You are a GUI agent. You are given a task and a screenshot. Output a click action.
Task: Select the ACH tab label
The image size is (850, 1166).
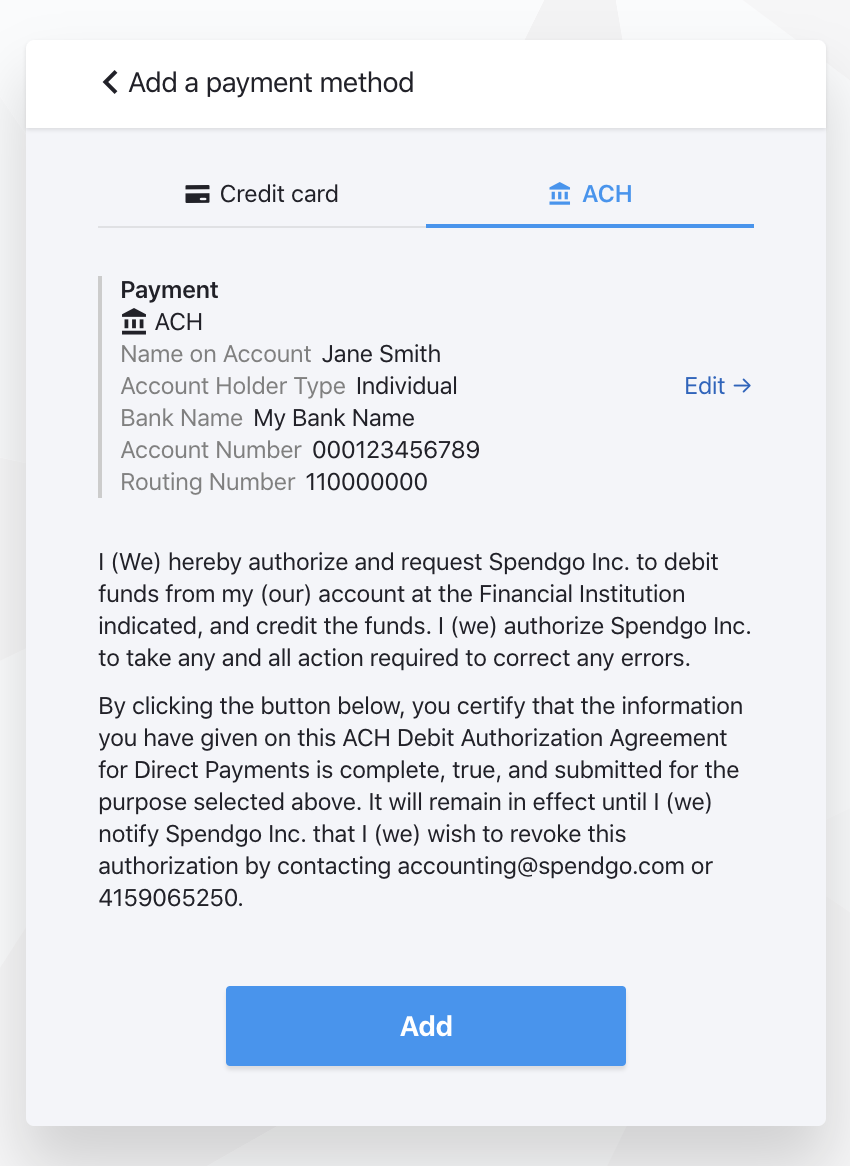[x=606, y=194]
